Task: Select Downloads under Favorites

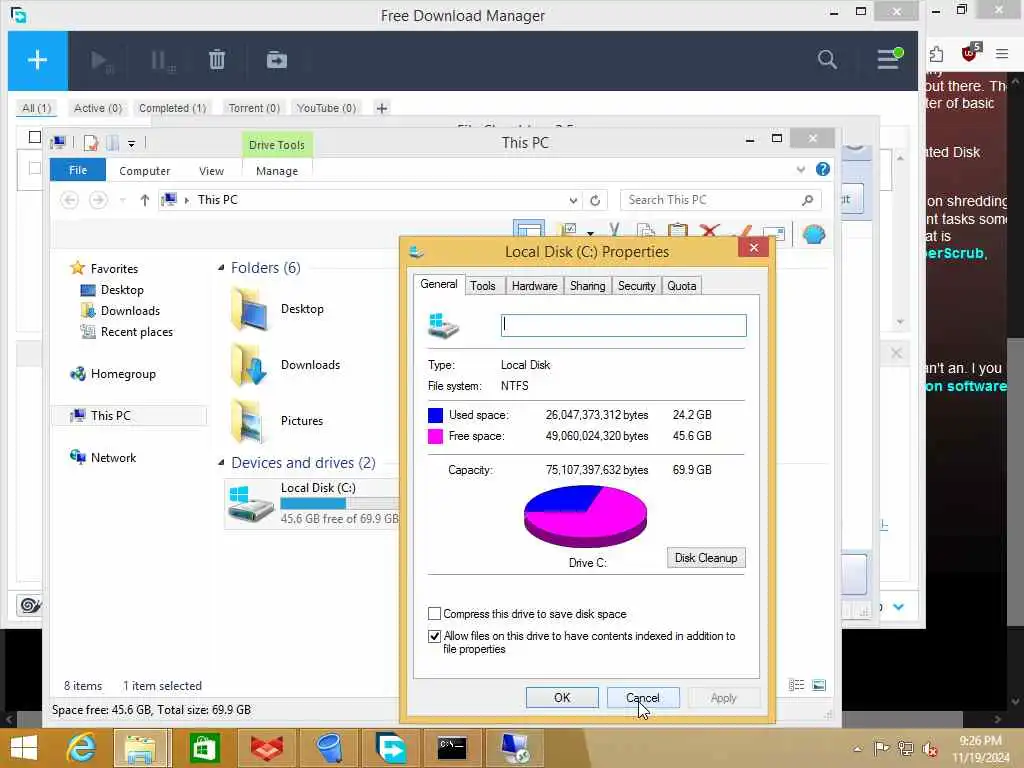Action: tap(130, 311)
